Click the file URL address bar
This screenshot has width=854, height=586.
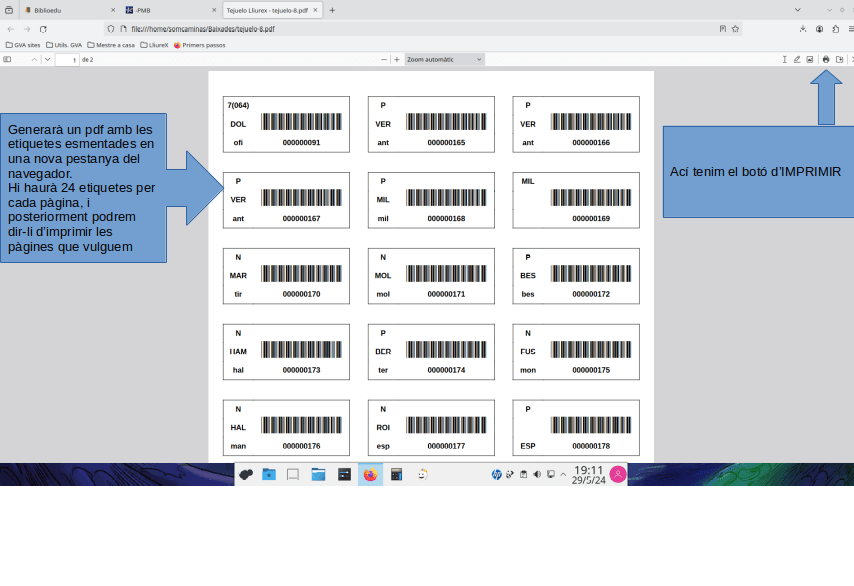point(422,29)
